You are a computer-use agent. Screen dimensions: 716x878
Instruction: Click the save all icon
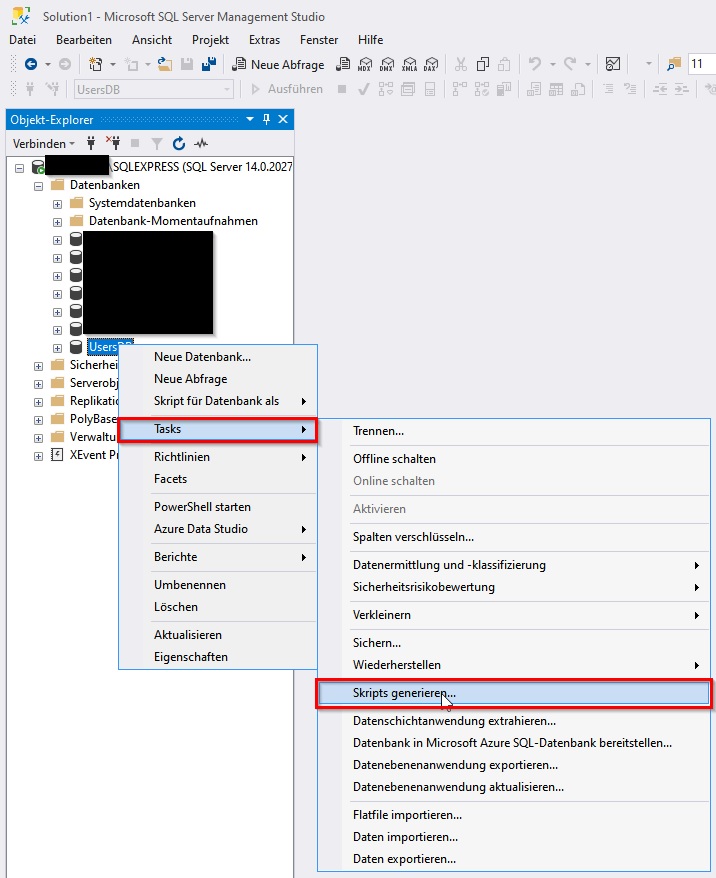point(209,64)
